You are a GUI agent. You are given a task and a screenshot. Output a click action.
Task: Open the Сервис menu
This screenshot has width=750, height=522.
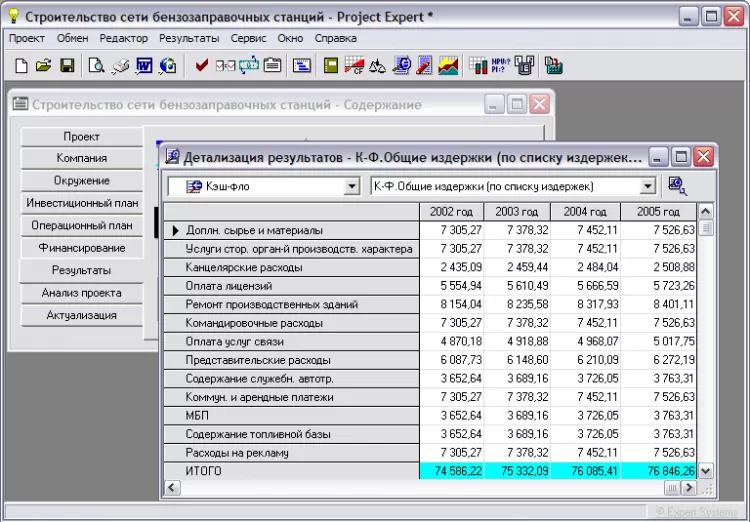[x=247, y=38]
